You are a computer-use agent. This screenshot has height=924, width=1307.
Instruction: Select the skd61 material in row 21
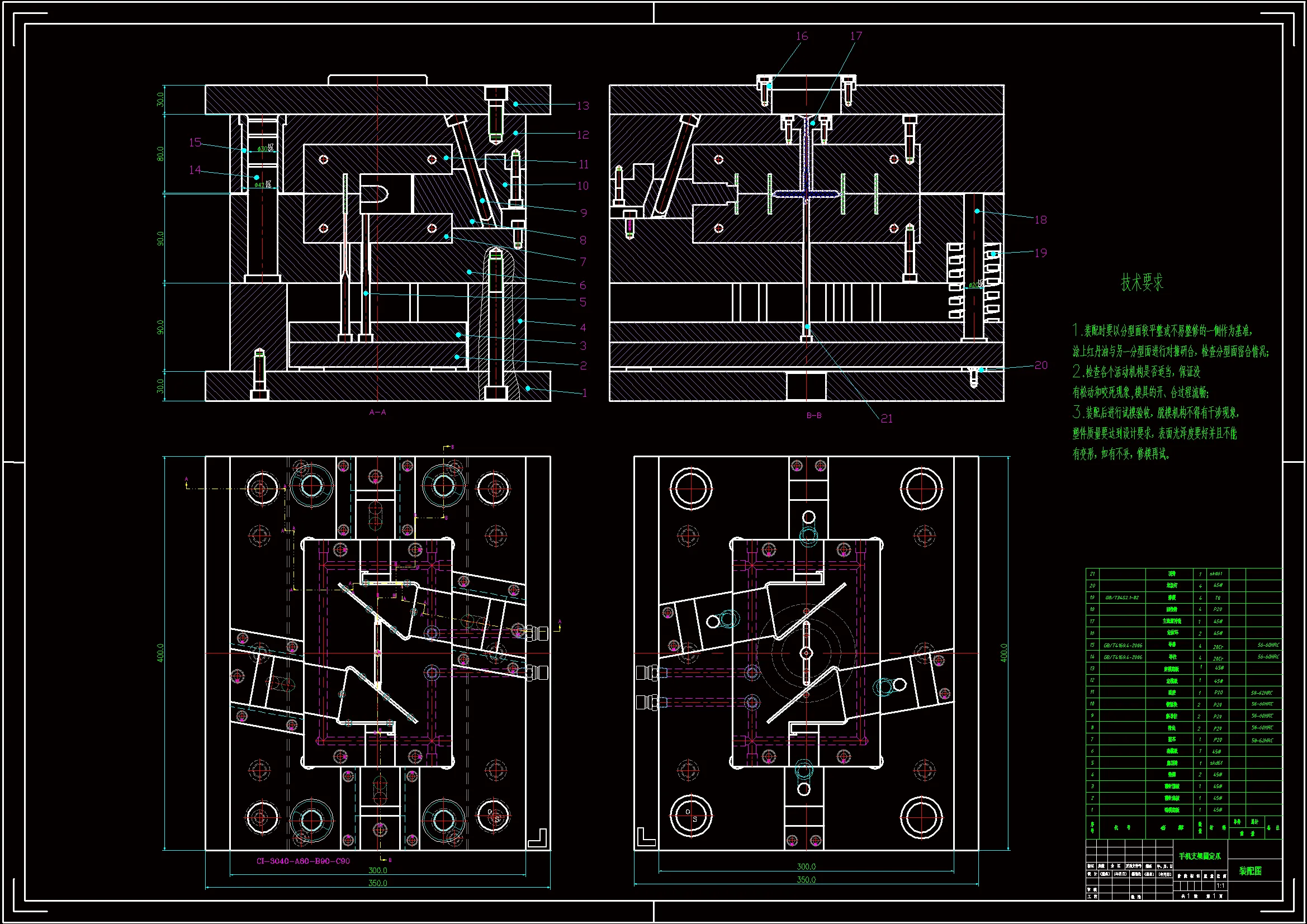[1216, 574]
